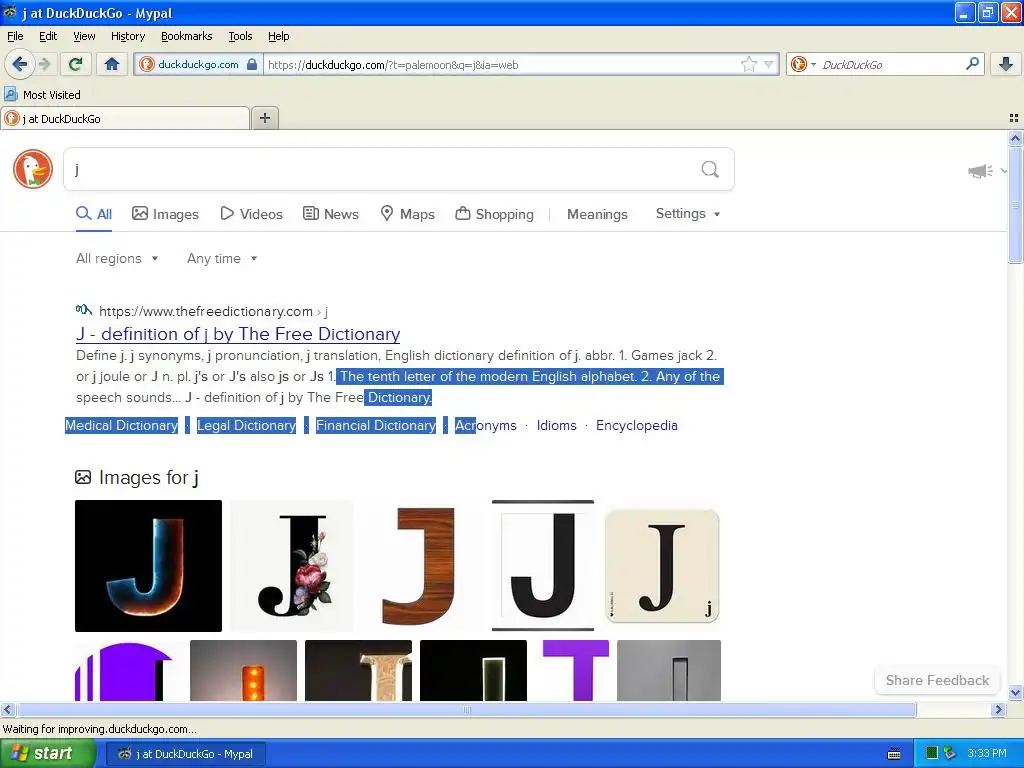Screen dimensions: 1024x768
Task: Switch to the Videos results tab
Action: coord(251,214)
